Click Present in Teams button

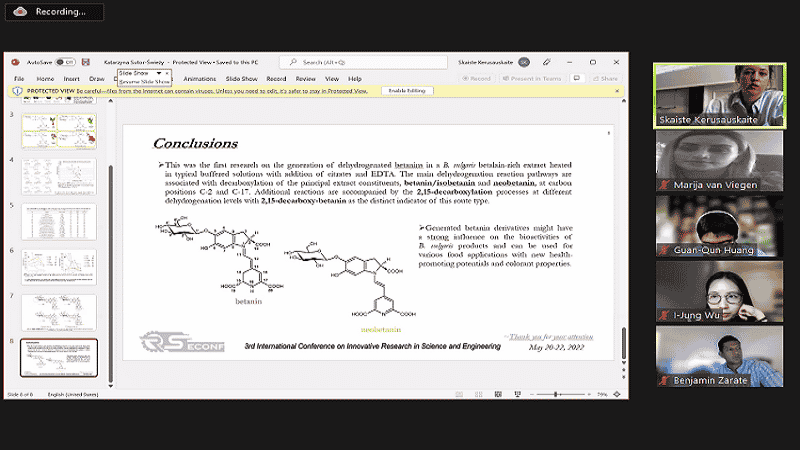click(532, 79)
